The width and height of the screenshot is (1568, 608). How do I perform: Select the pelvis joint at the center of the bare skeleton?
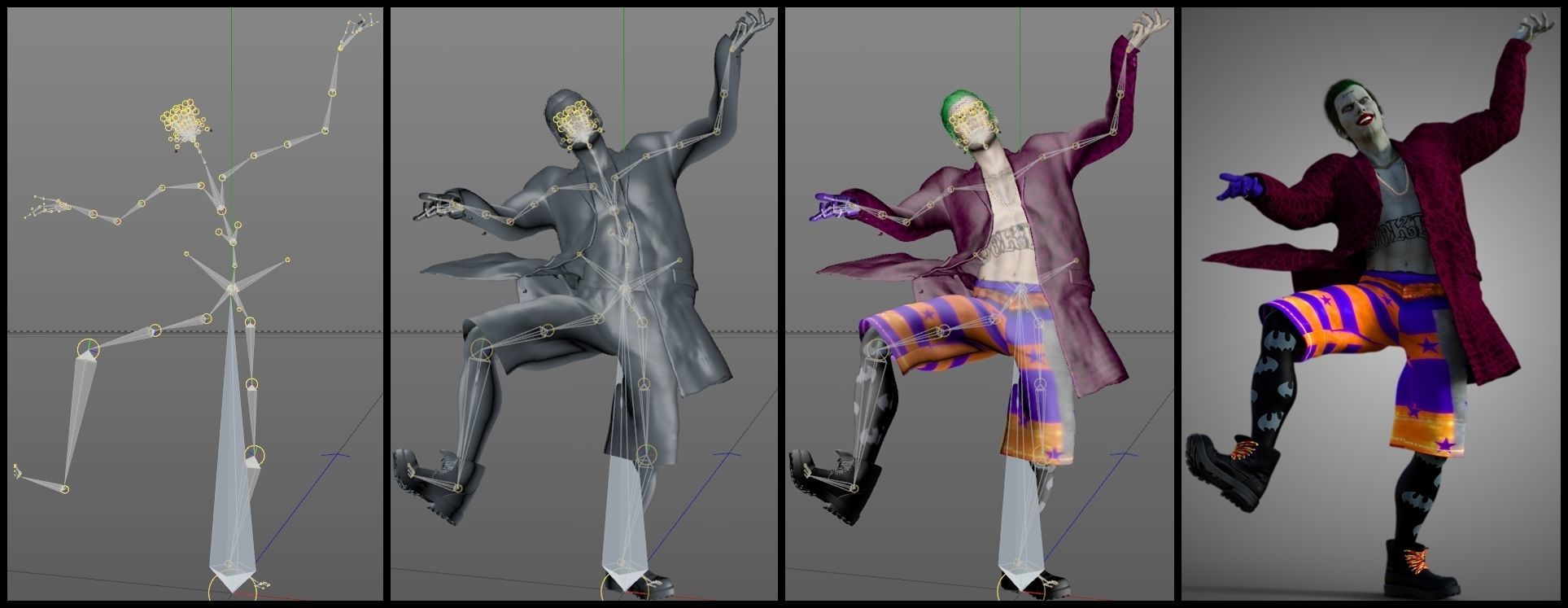(233, 288)
